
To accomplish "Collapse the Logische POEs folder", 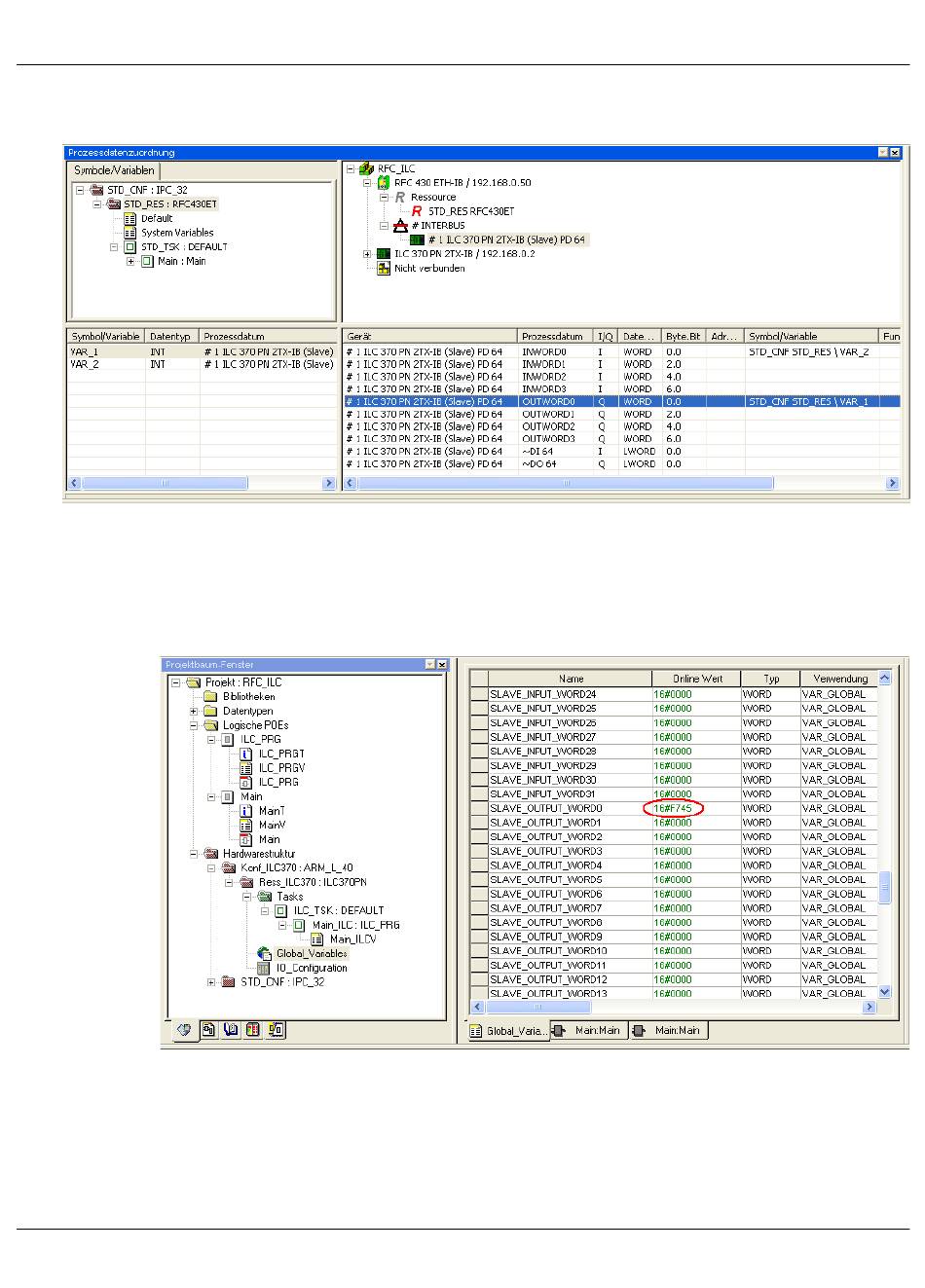I will tap(195, 725).
